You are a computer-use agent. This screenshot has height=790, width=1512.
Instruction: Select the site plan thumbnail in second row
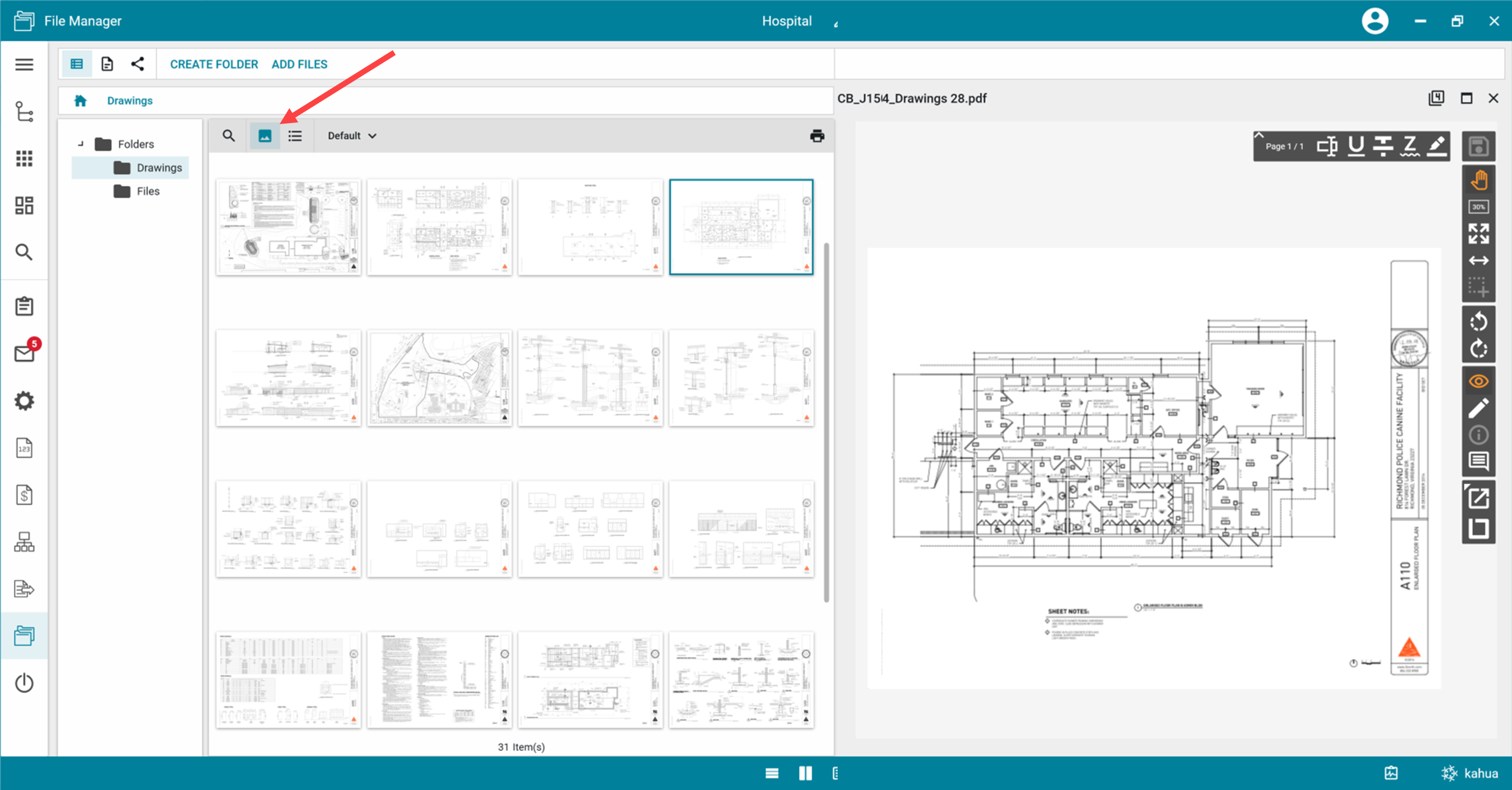pyautogui.click(x=439, y=378)
